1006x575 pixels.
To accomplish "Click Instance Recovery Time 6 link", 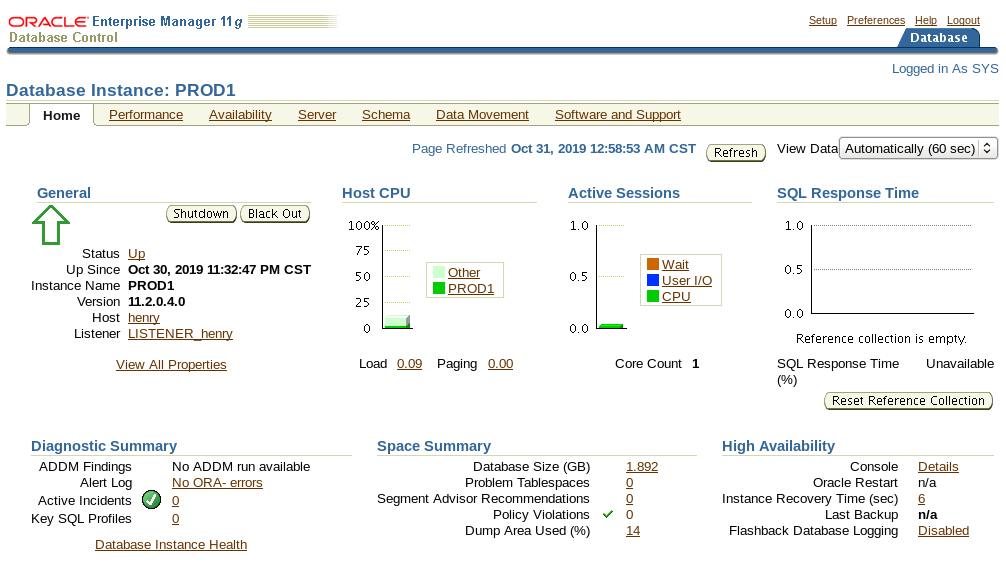I will click(921, 499).
